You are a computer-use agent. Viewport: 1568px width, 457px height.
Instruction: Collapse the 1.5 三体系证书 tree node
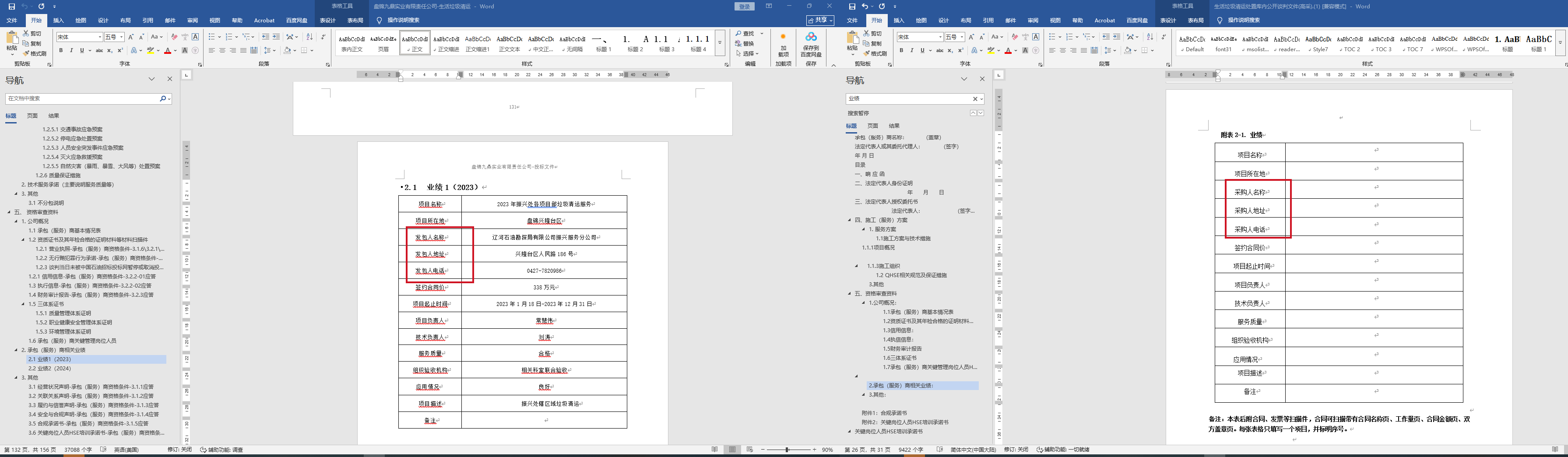pyautogui.click(x=24, y=304)
